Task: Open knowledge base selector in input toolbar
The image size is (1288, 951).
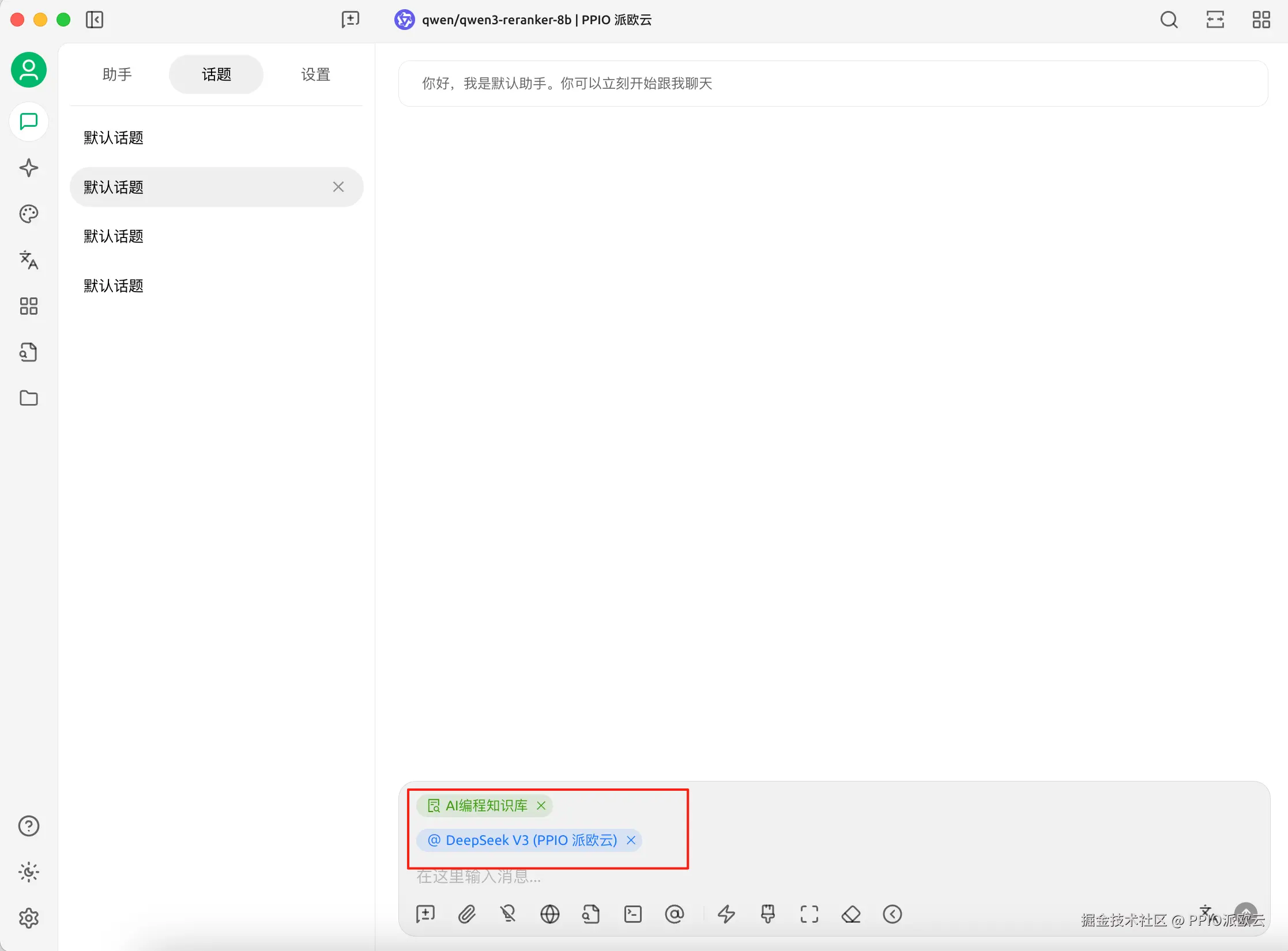Action: click(591, 914)
